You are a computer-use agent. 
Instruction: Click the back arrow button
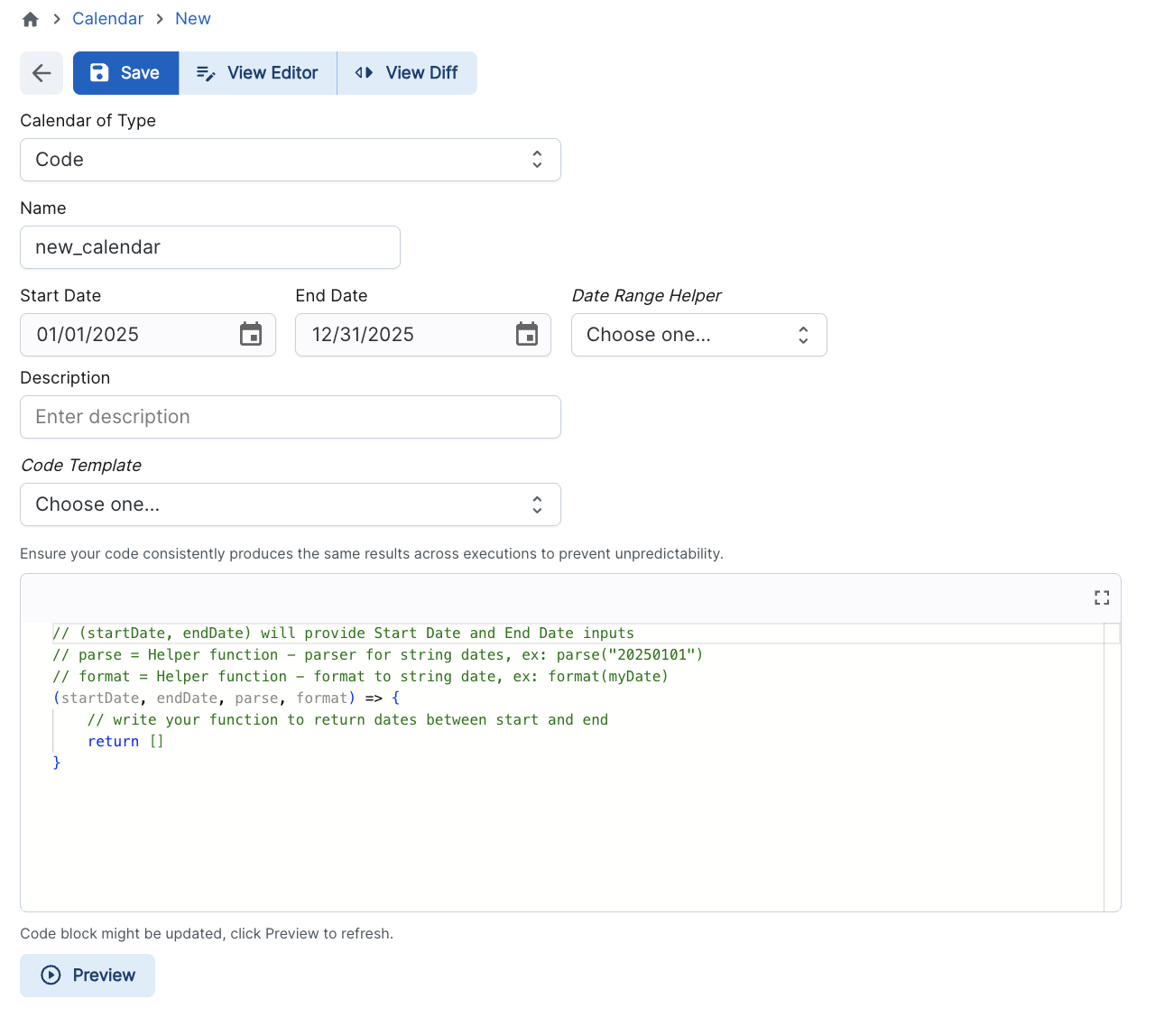tap(42, 73)
